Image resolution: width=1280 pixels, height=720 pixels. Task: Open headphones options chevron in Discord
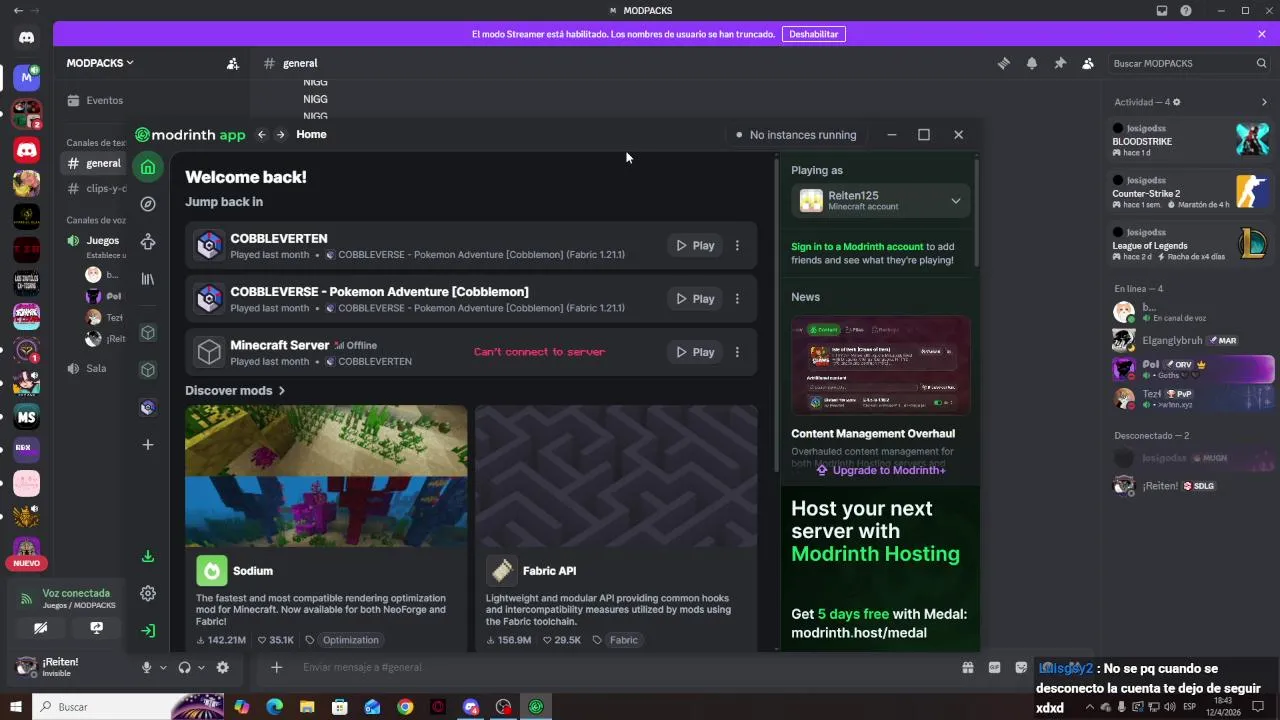201,667
